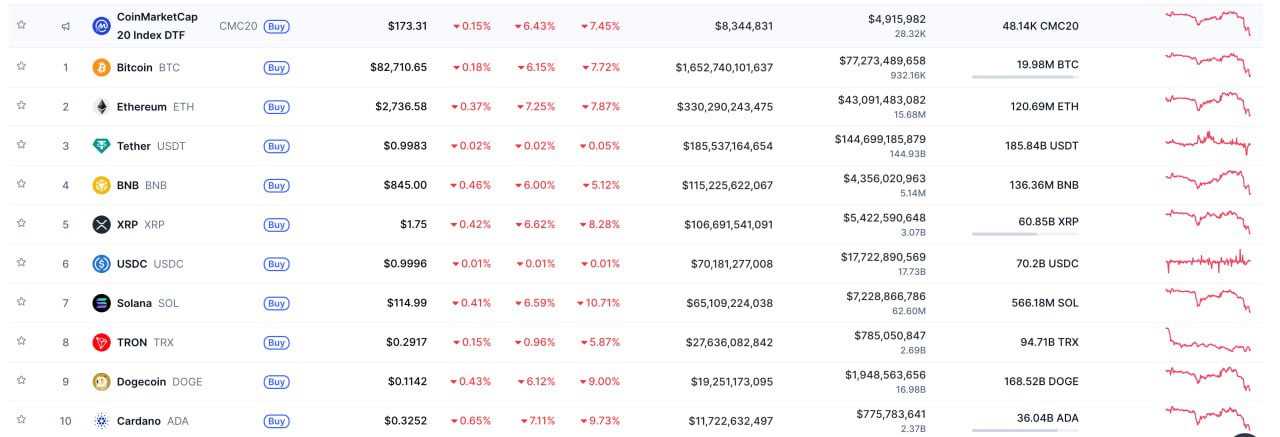1280x437 pixels.
Task: Open the USDC 7-day sparkline chart
Action: (x=1207, y=262)
